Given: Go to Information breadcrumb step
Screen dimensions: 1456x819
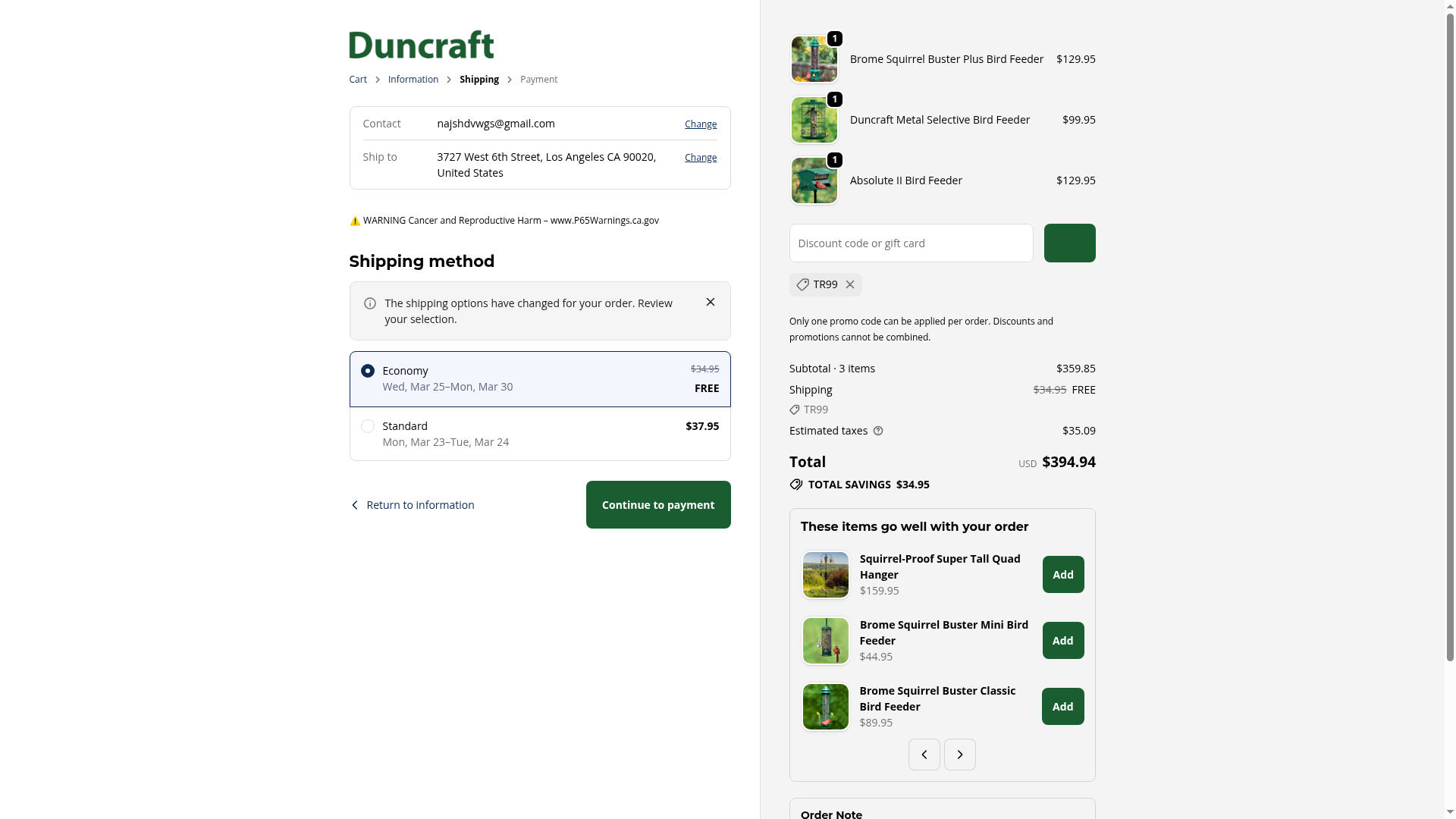Looking at the screenshot, I should [413, 80].
